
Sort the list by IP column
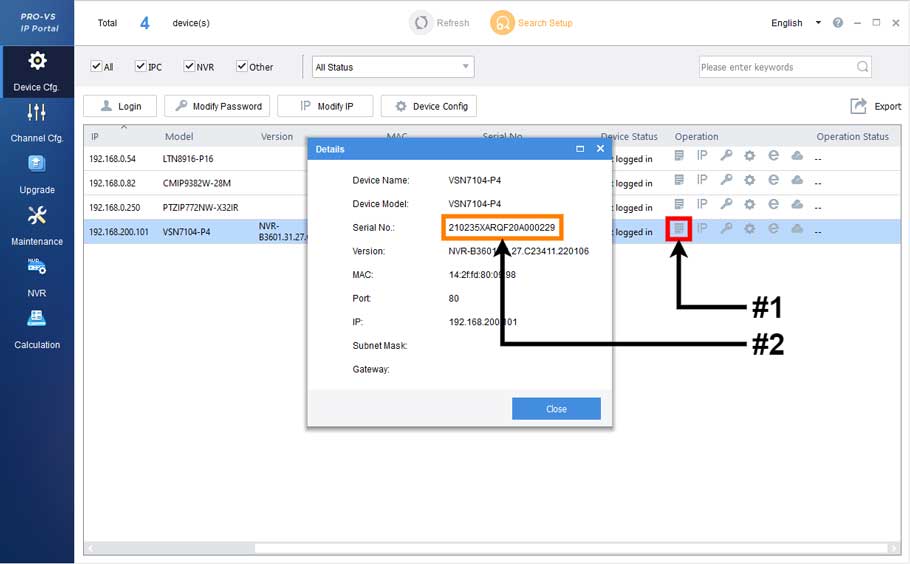95,136
